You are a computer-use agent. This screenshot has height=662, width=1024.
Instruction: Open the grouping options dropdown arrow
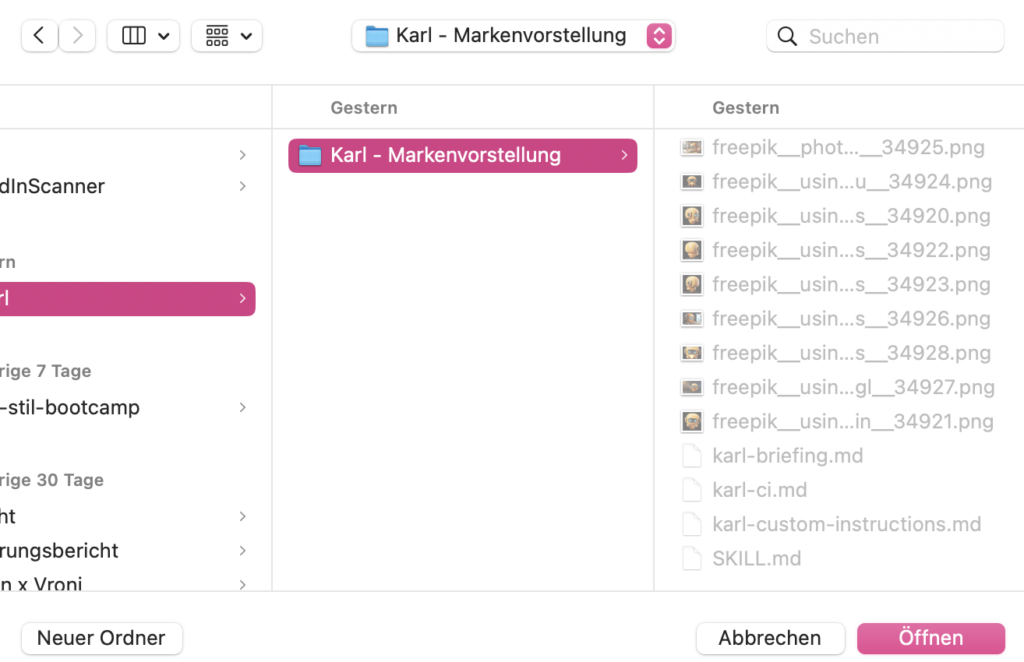pyautogui.click(x=246, y=36)
